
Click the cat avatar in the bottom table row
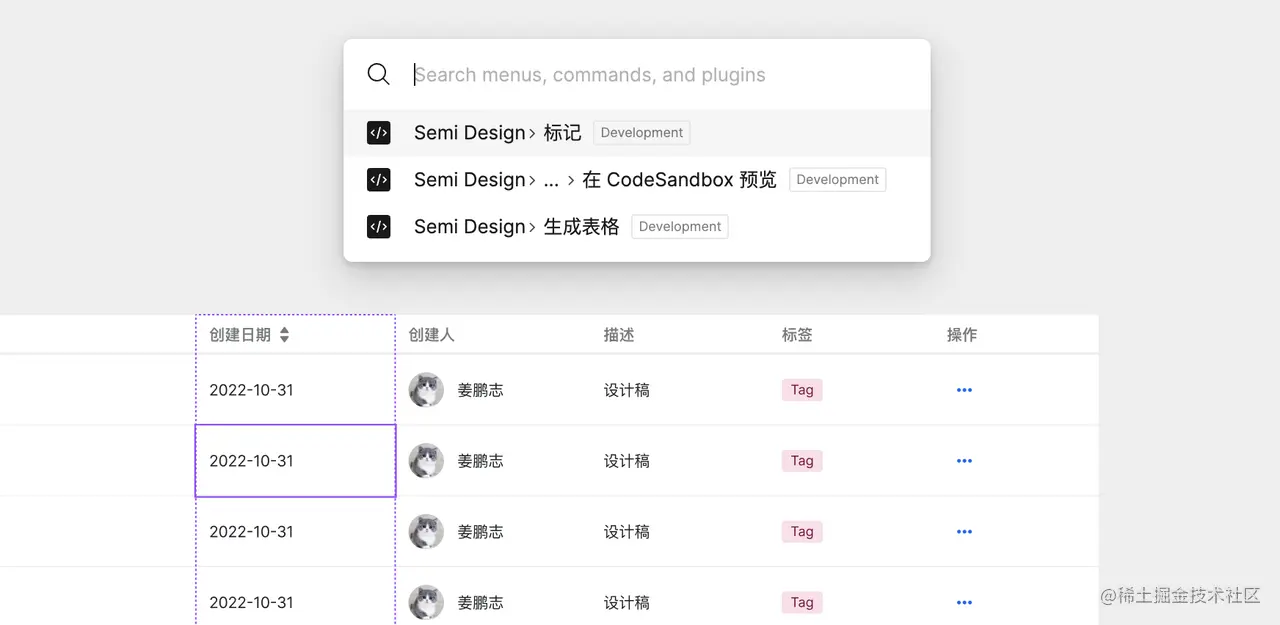click(x=426, y=603)
